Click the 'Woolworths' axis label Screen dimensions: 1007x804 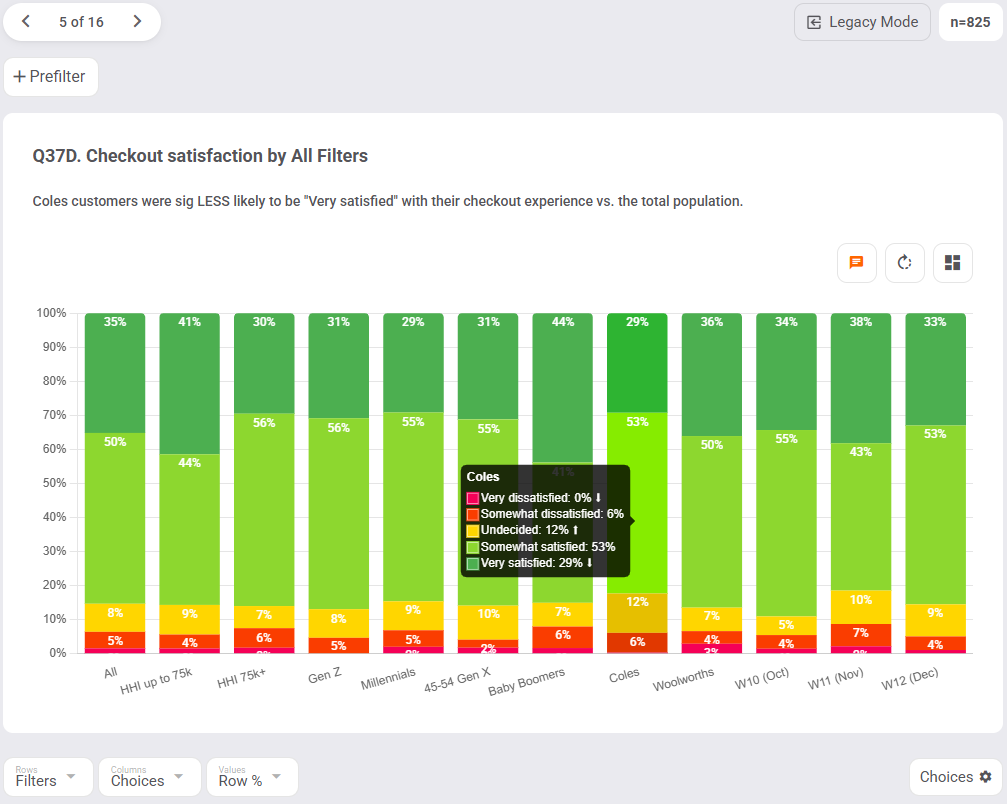683,680
